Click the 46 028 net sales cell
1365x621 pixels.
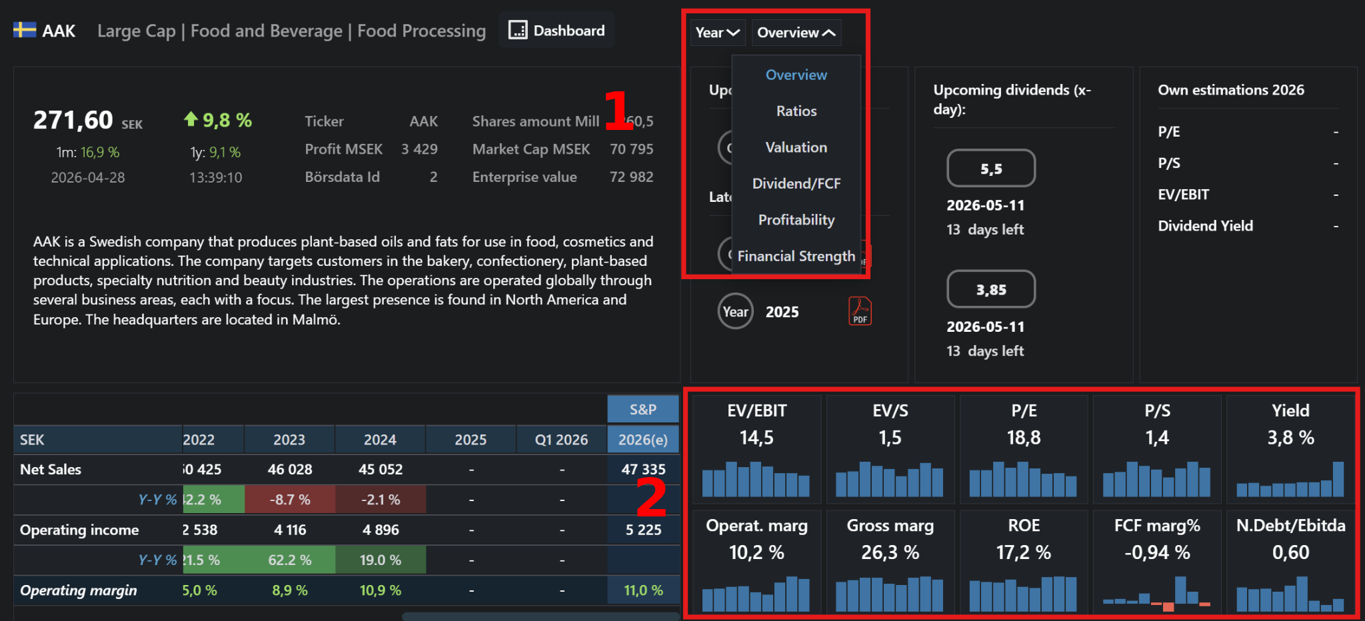[289, 469]
